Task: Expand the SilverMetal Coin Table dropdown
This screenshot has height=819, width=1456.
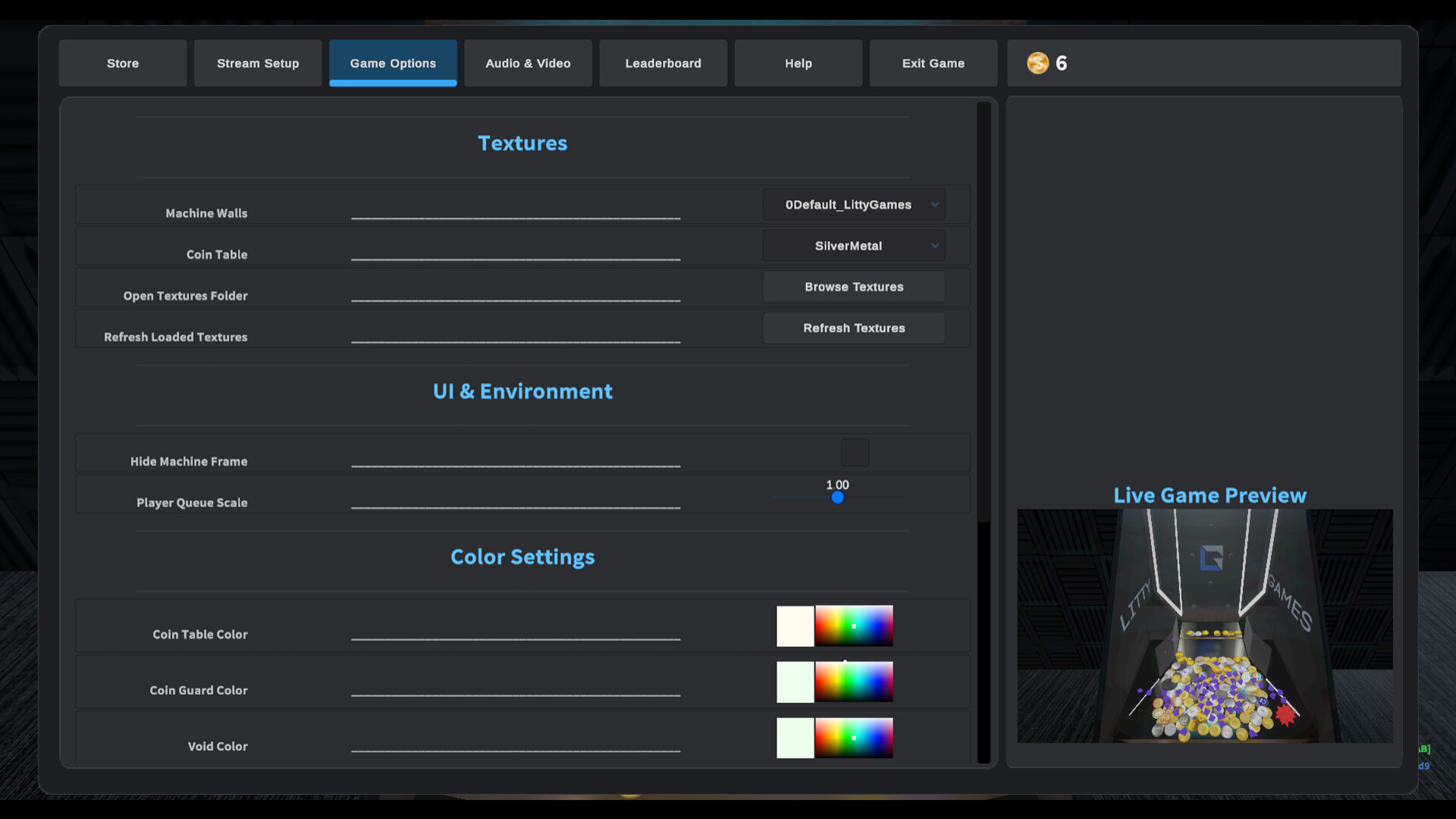Action: tap(853, 245)
